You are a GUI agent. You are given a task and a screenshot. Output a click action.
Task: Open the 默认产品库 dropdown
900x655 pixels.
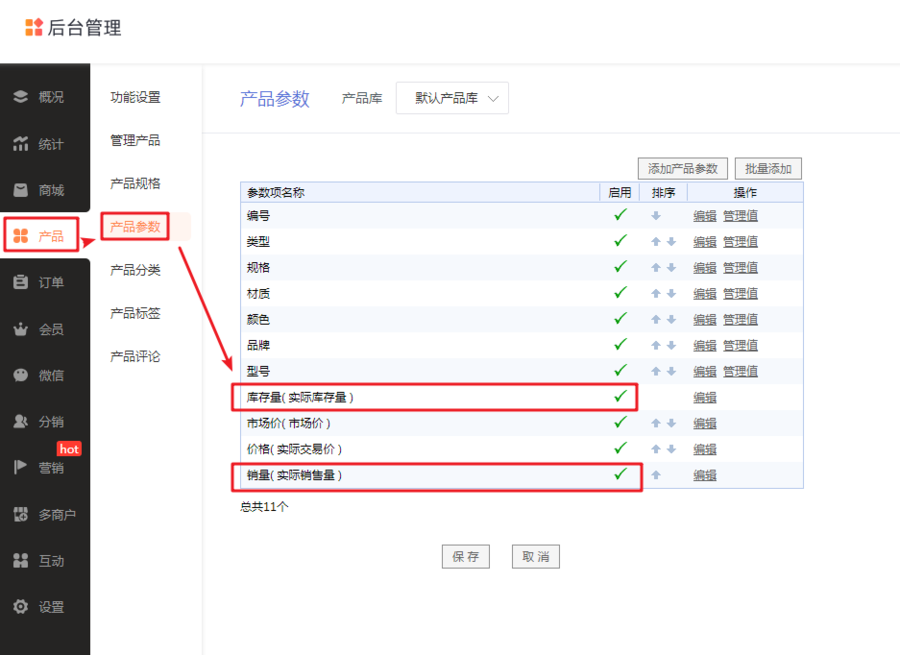(x=452, y=98)
